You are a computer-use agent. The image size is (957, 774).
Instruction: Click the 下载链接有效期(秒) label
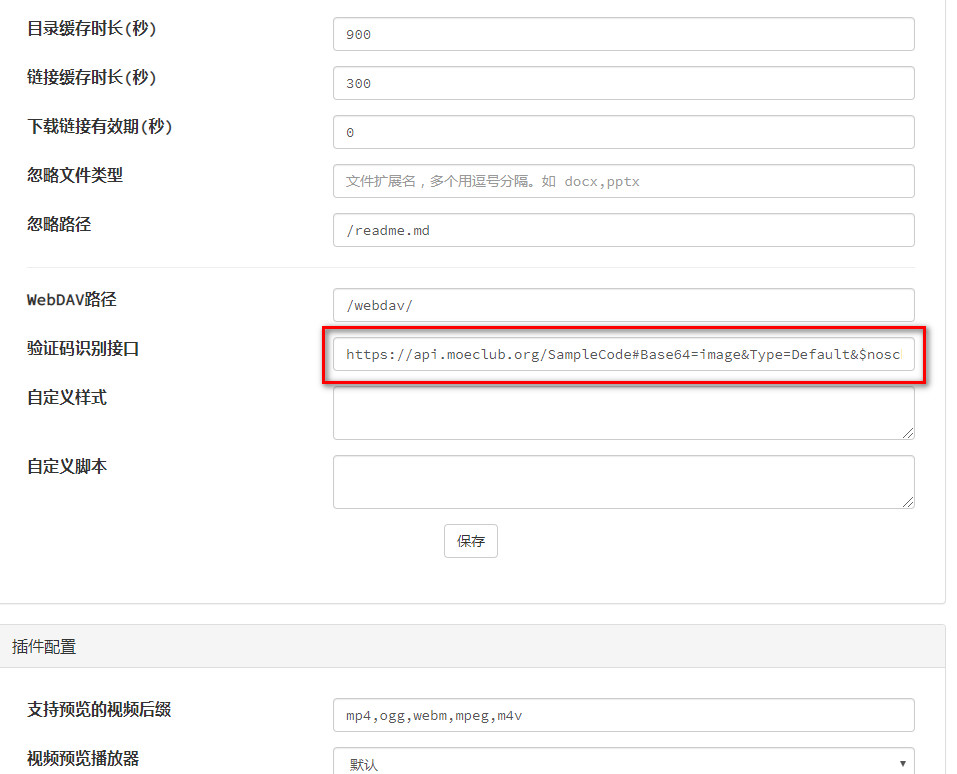[99, 126]
